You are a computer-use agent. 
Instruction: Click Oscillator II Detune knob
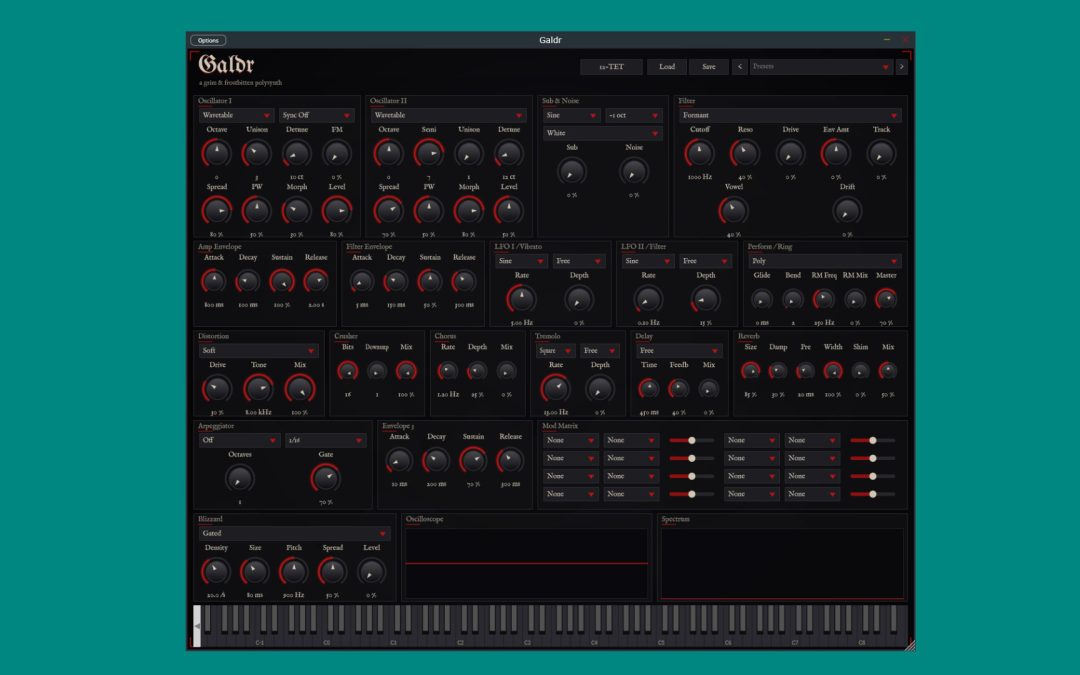(x=509, y=154)
